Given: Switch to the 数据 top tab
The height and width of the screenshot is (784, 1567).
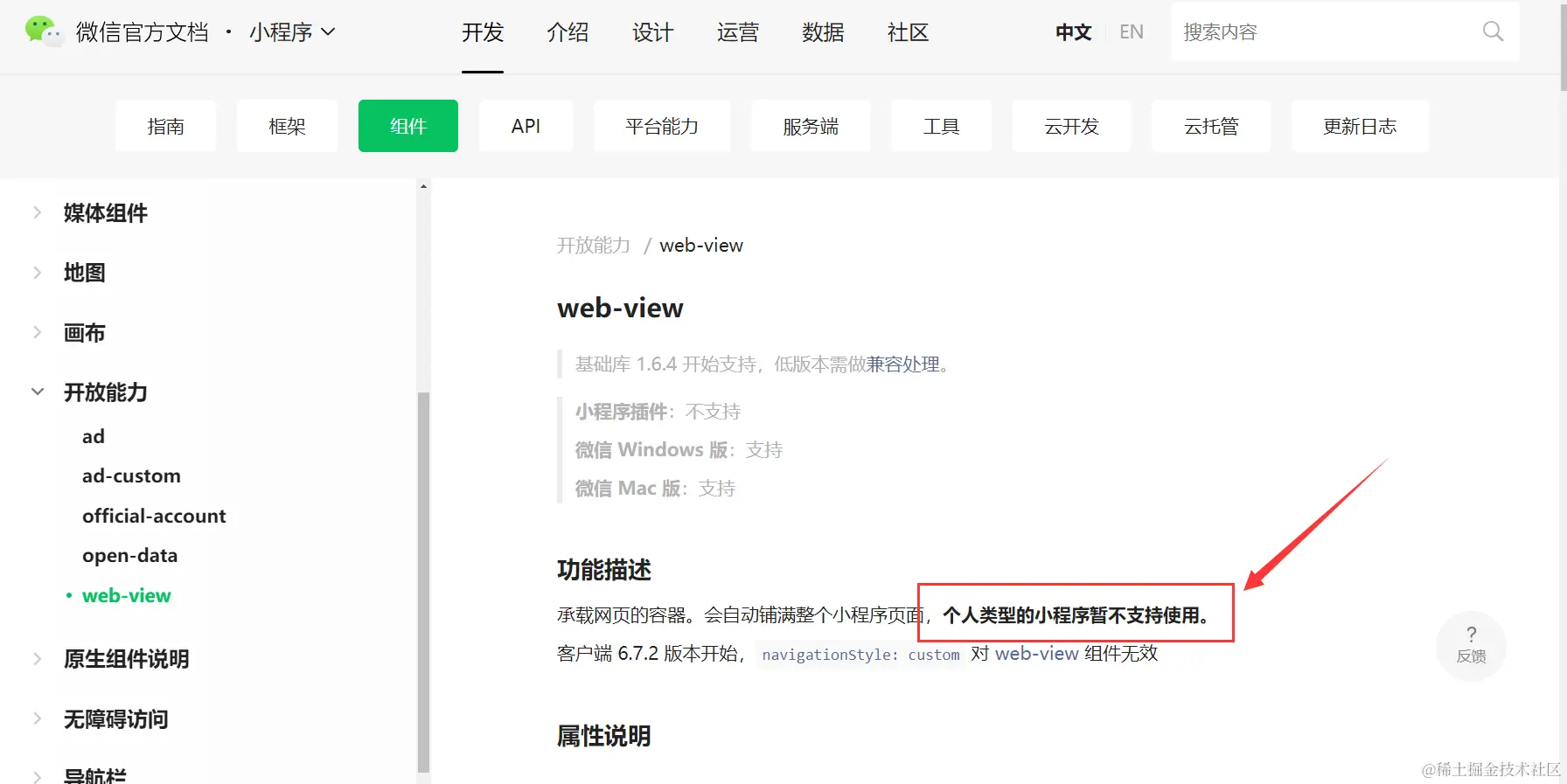Looking at the screenshot, I should (823, 32).
